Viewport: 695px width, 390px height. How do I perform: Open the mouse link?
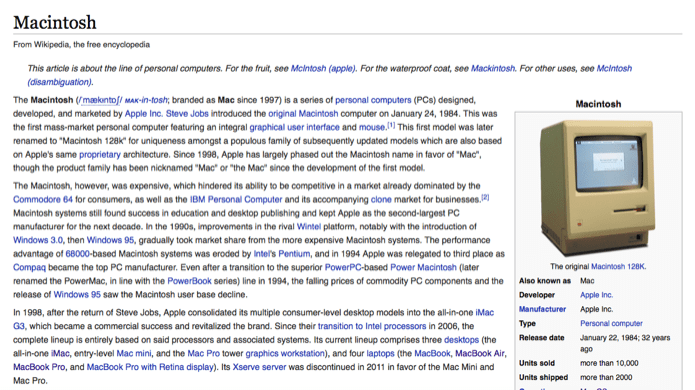pos(372,128)
